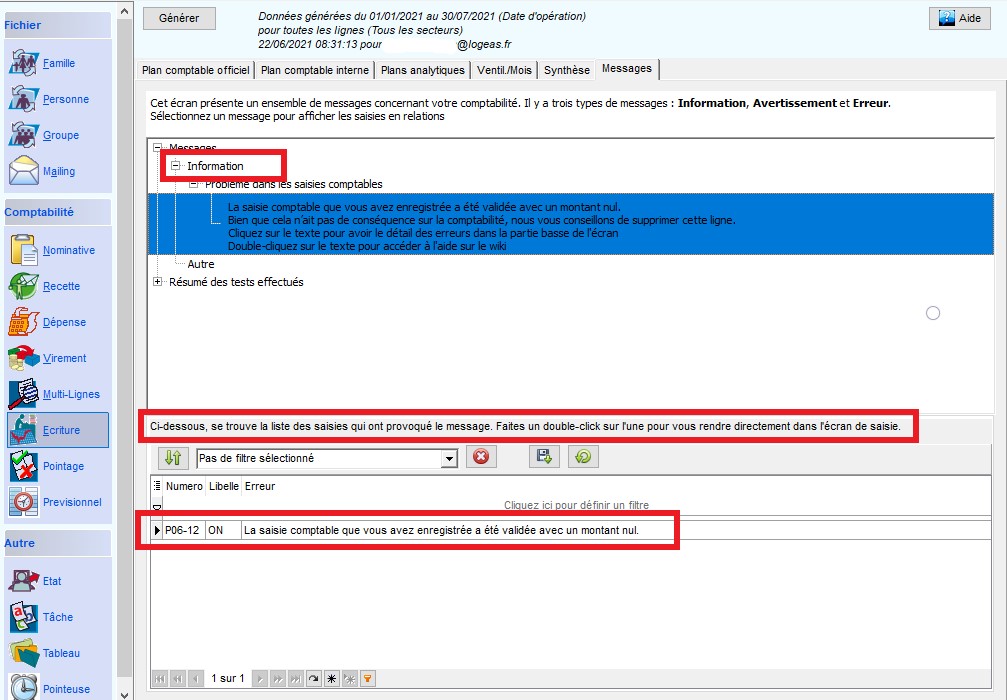
Task: Click the save/export disk icon
Action: tap(543, 457)
